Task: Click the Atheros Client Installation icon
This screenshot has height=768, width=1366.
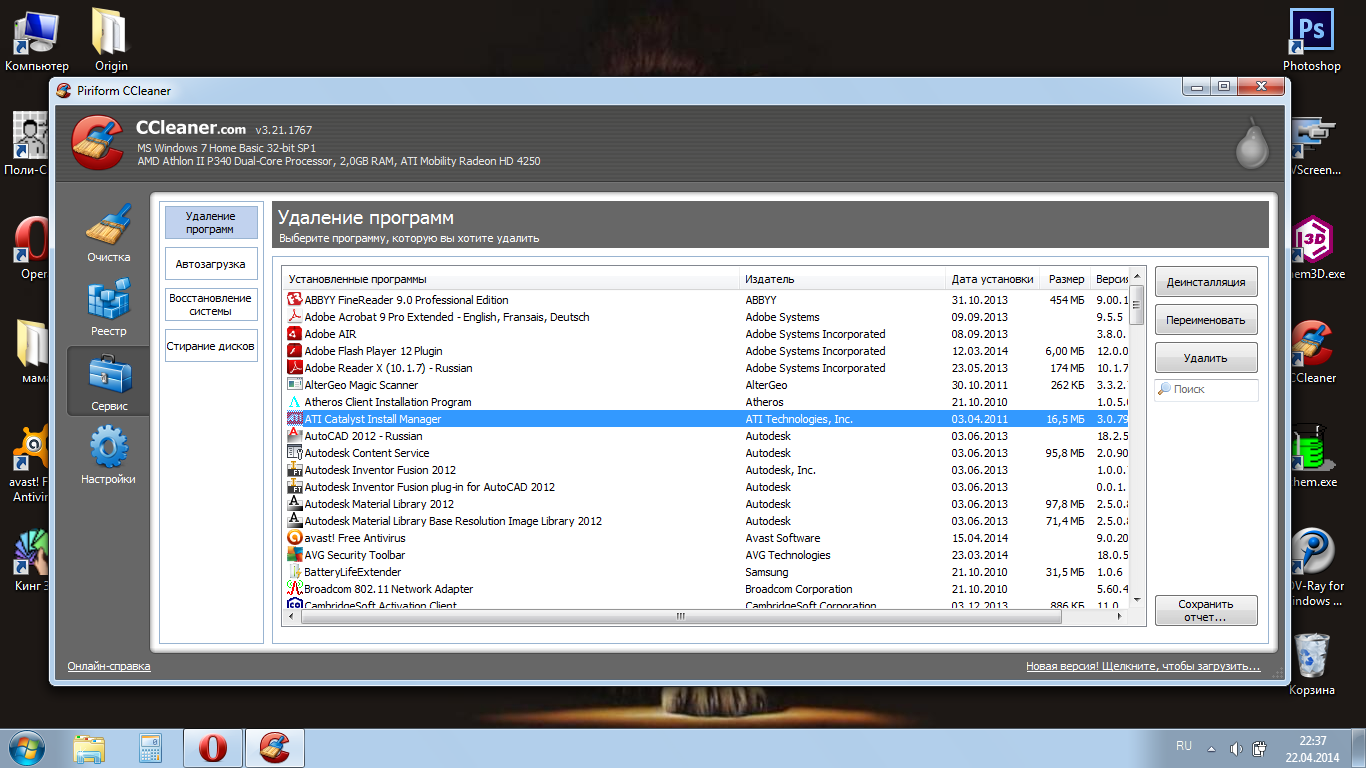Action: point(295,402)
